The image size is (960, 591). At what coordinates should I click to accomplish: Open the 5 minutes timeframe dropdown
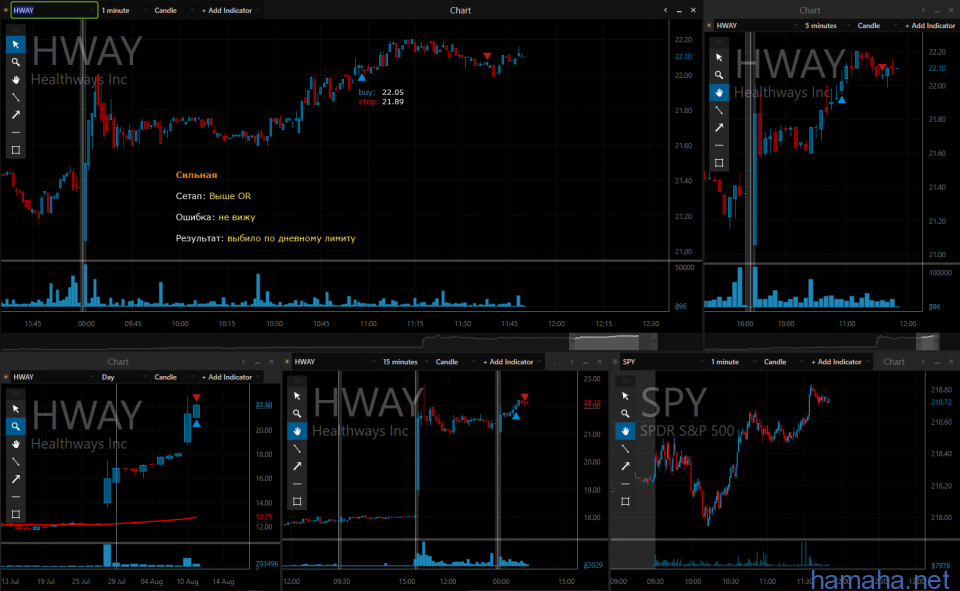tap(826, 26)
